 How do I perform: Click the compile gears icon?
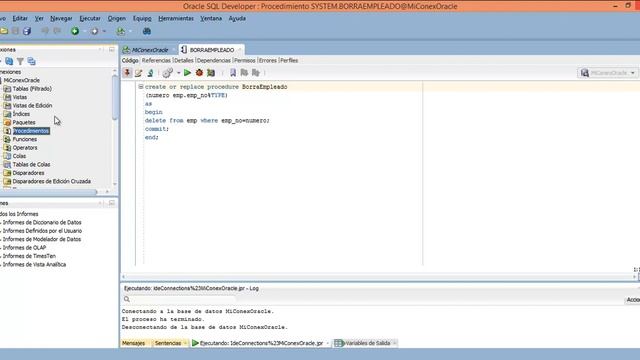167,73
